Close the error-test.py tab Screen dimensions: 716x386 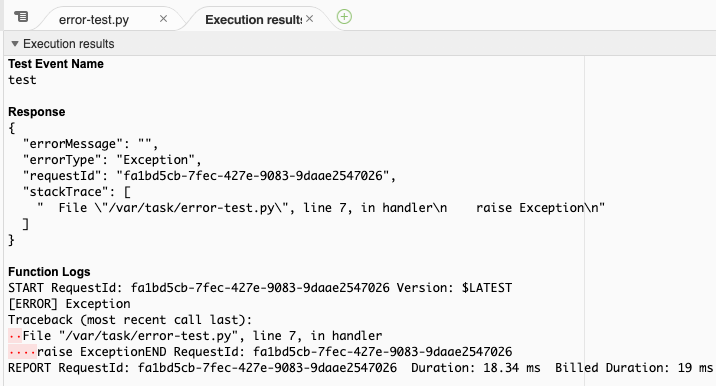coord(163,19)
